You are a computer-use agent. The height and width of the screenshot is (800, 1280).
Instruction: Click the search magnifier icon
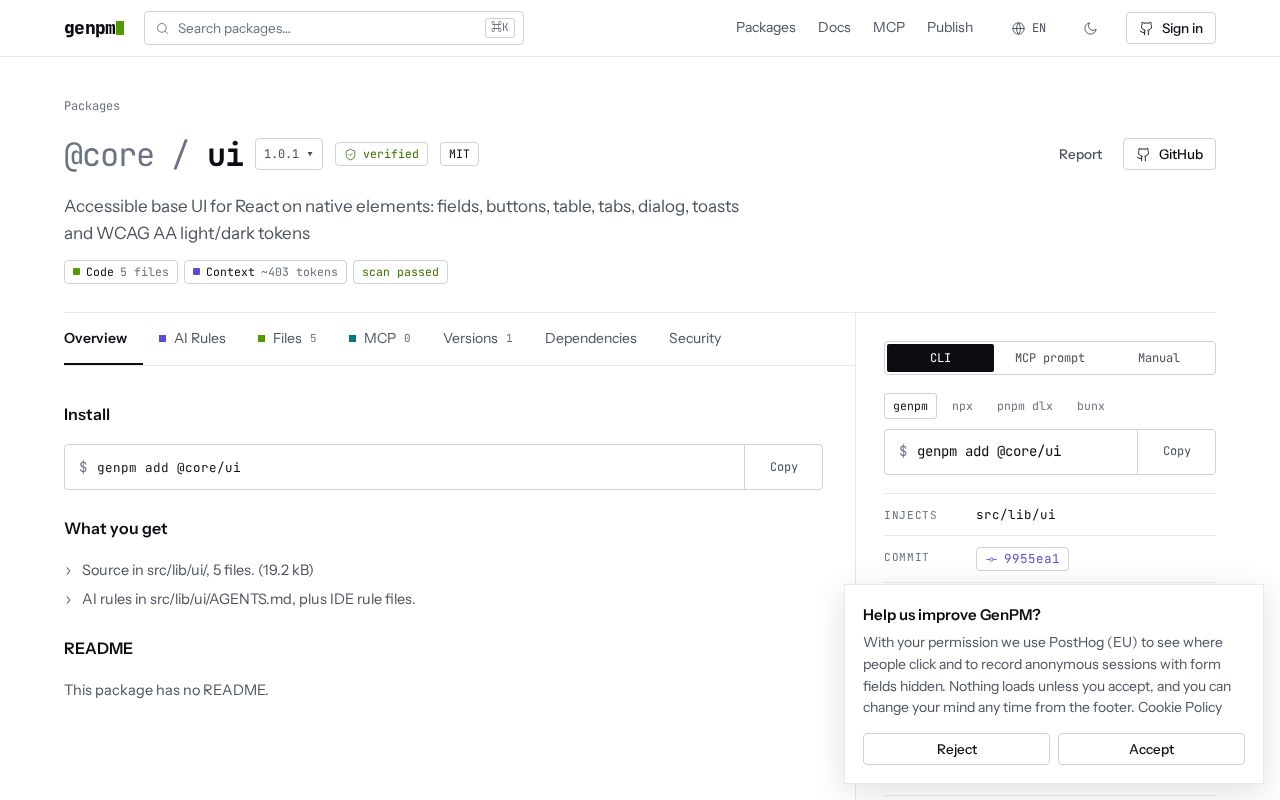tap(162, 28)
